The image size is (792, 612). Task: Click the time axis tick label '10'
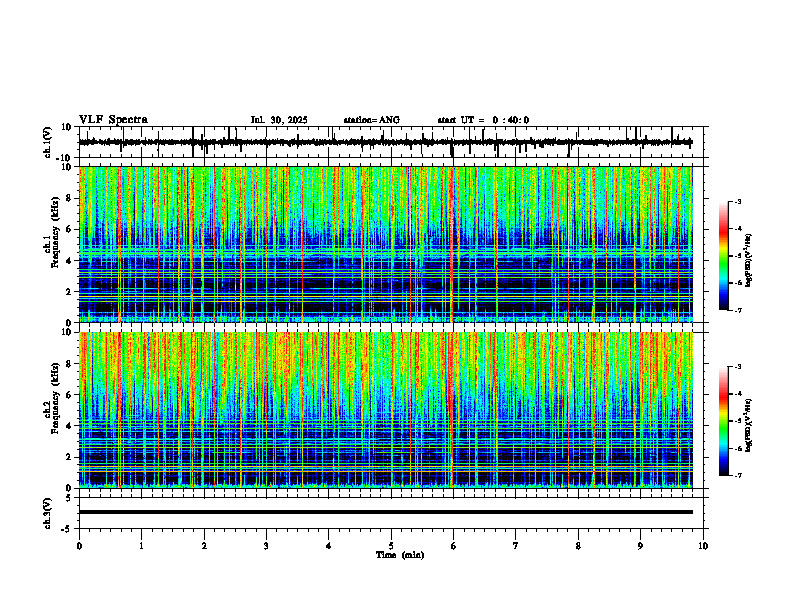click(703, 546)
